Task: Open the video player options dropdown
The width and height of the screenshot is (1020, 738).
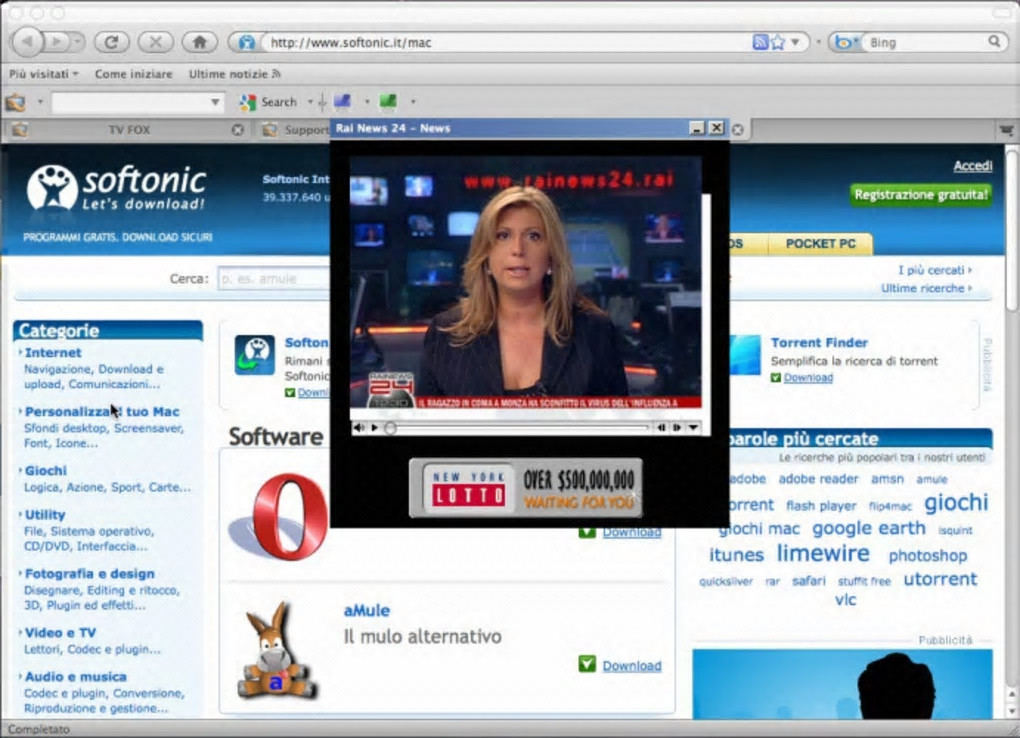Action: tap(693, 428)
